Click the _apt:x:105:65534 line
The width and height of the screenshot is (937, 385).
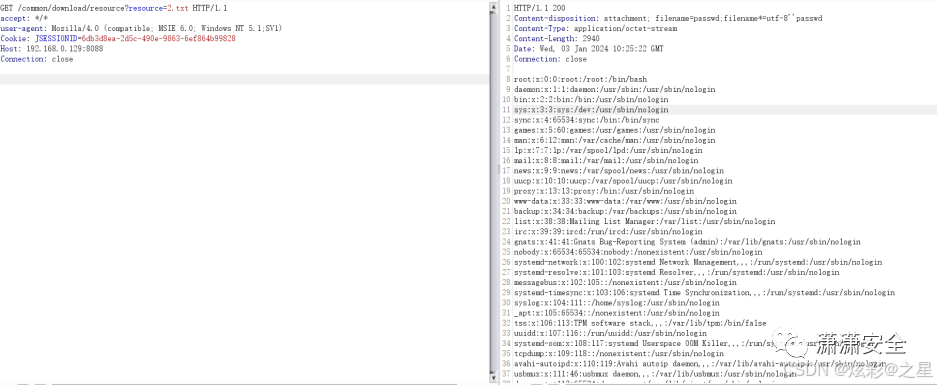coord(617,313)
